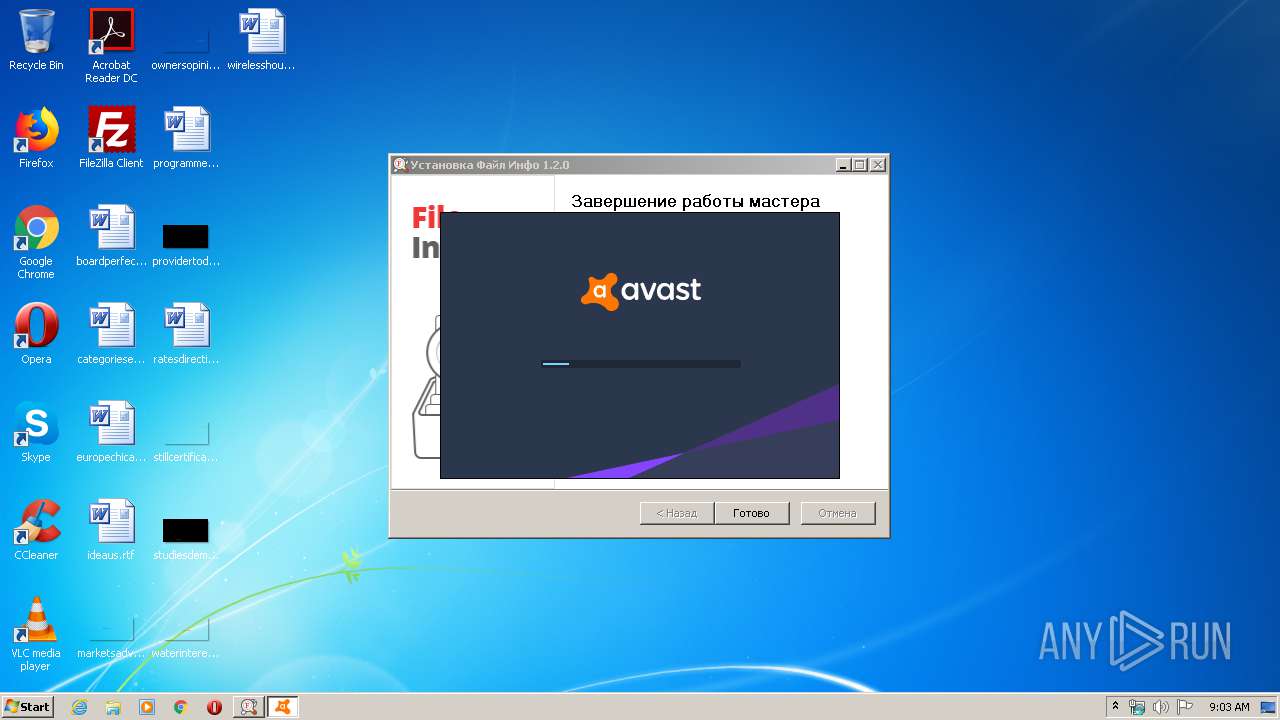Open the Action Center flag icon

point(1185,707)
